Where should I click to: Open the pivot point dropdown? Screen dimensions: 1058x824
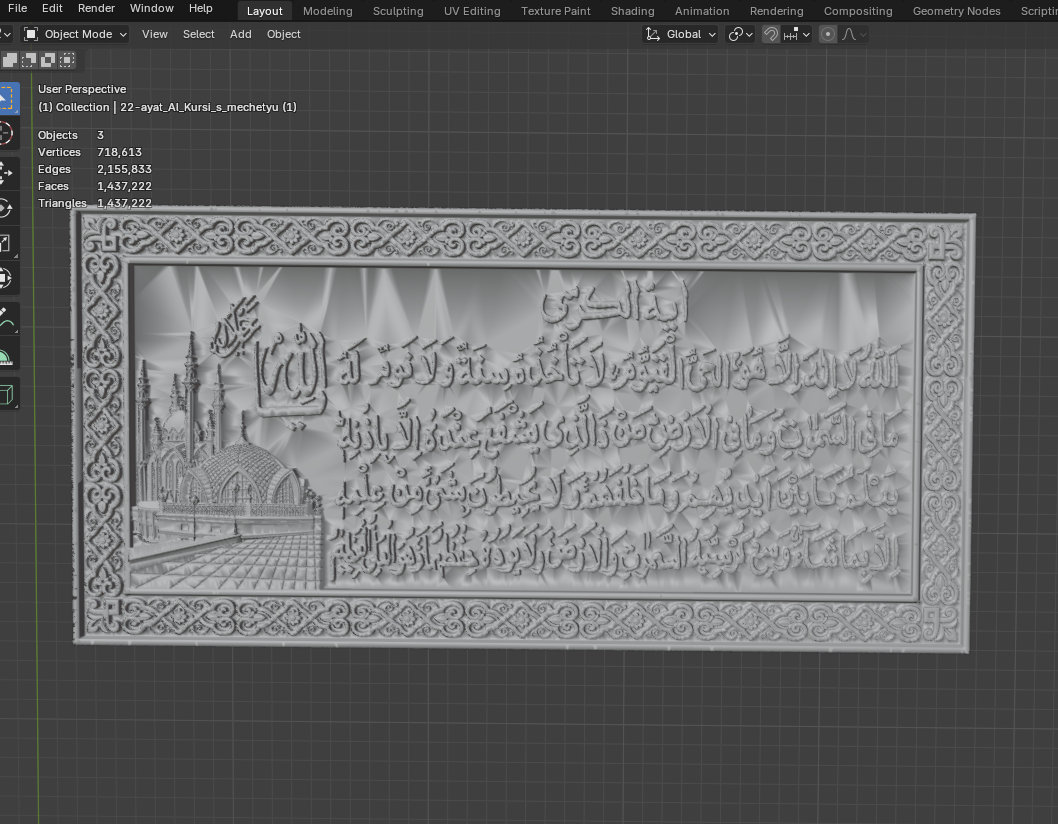tap(740, 34)
